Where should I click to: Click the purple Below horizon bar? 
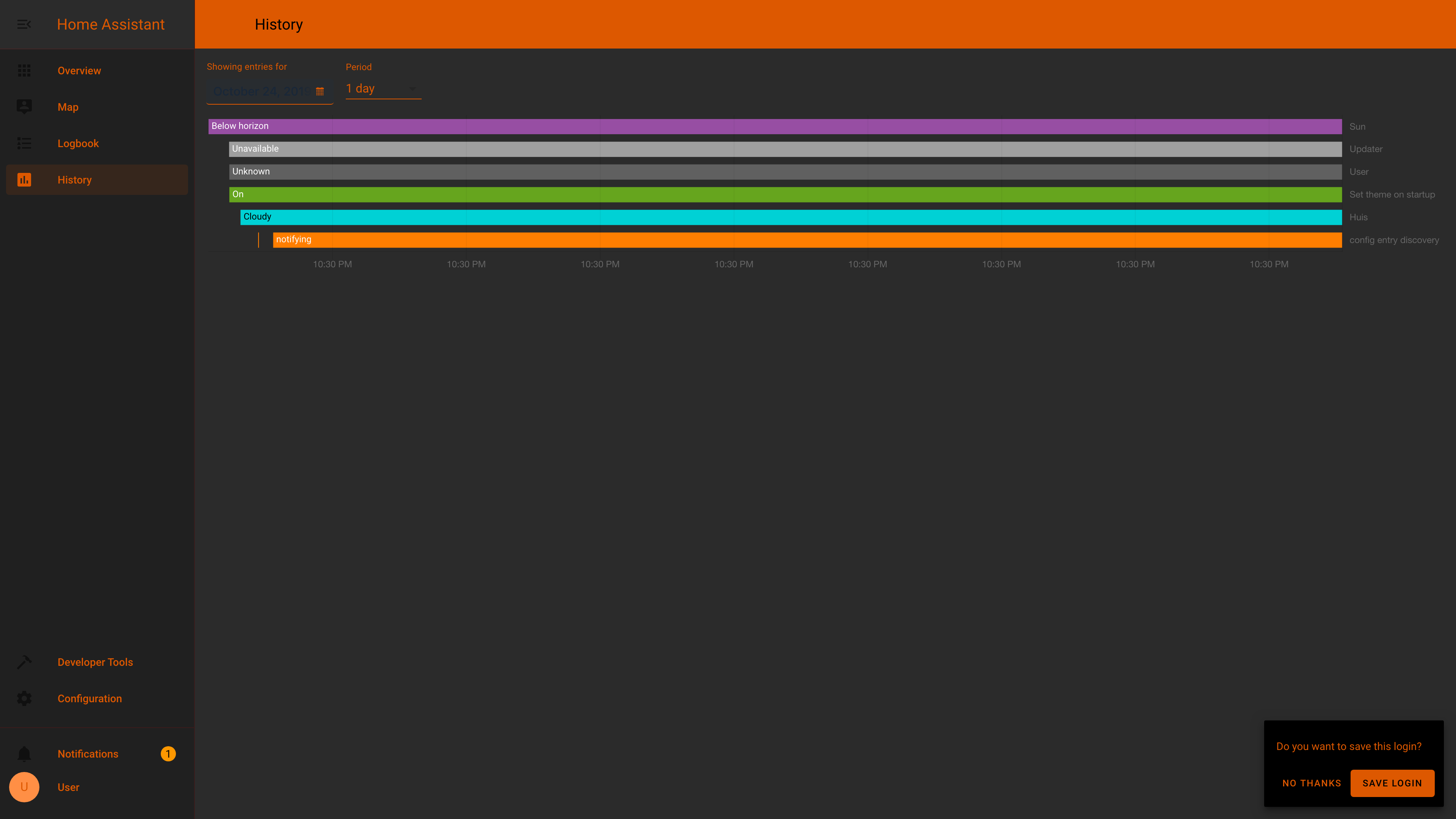(774, 126)
